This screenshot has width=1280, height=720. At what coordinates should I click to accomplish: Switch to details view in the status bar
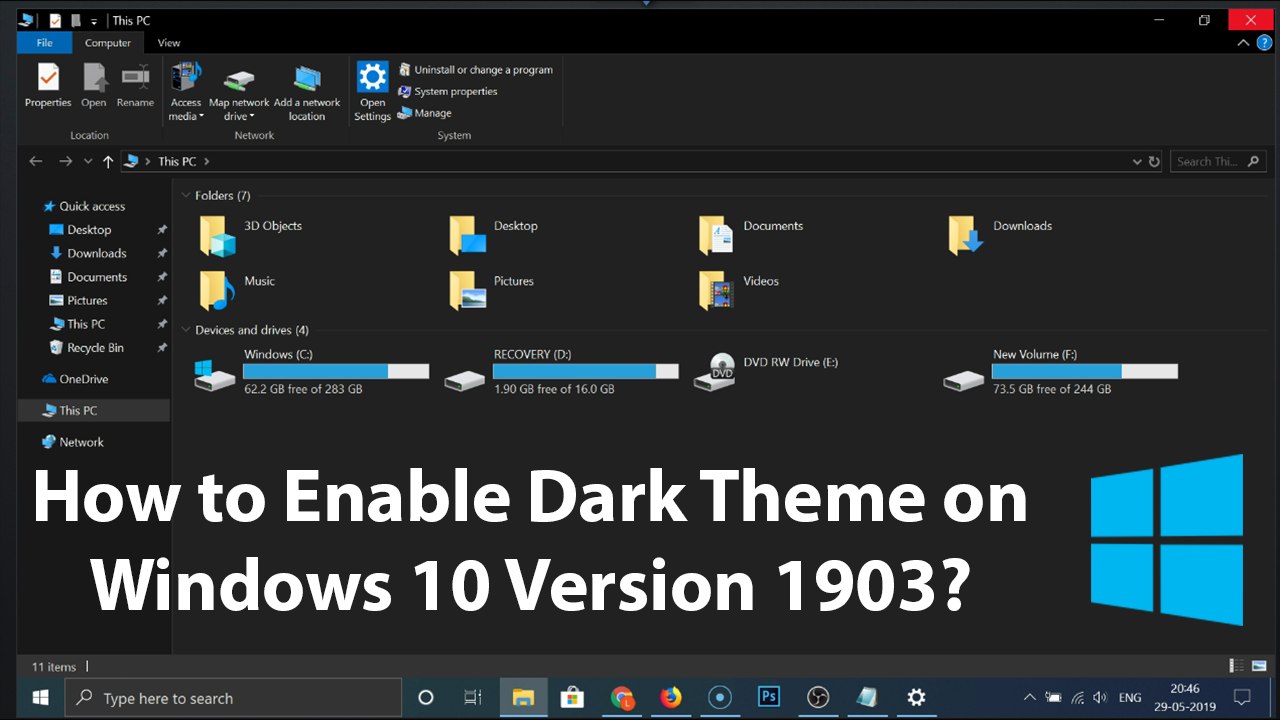coord(1236,666)
